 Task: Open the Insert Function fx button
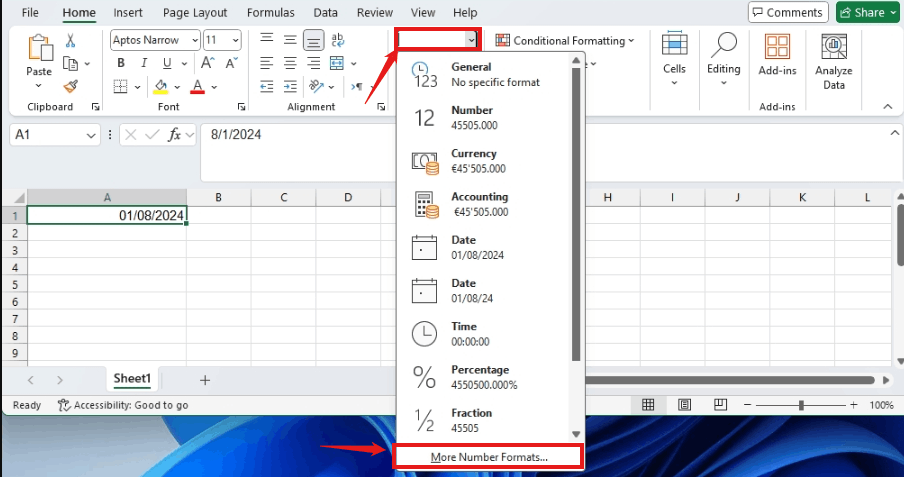tap(174, 135)
